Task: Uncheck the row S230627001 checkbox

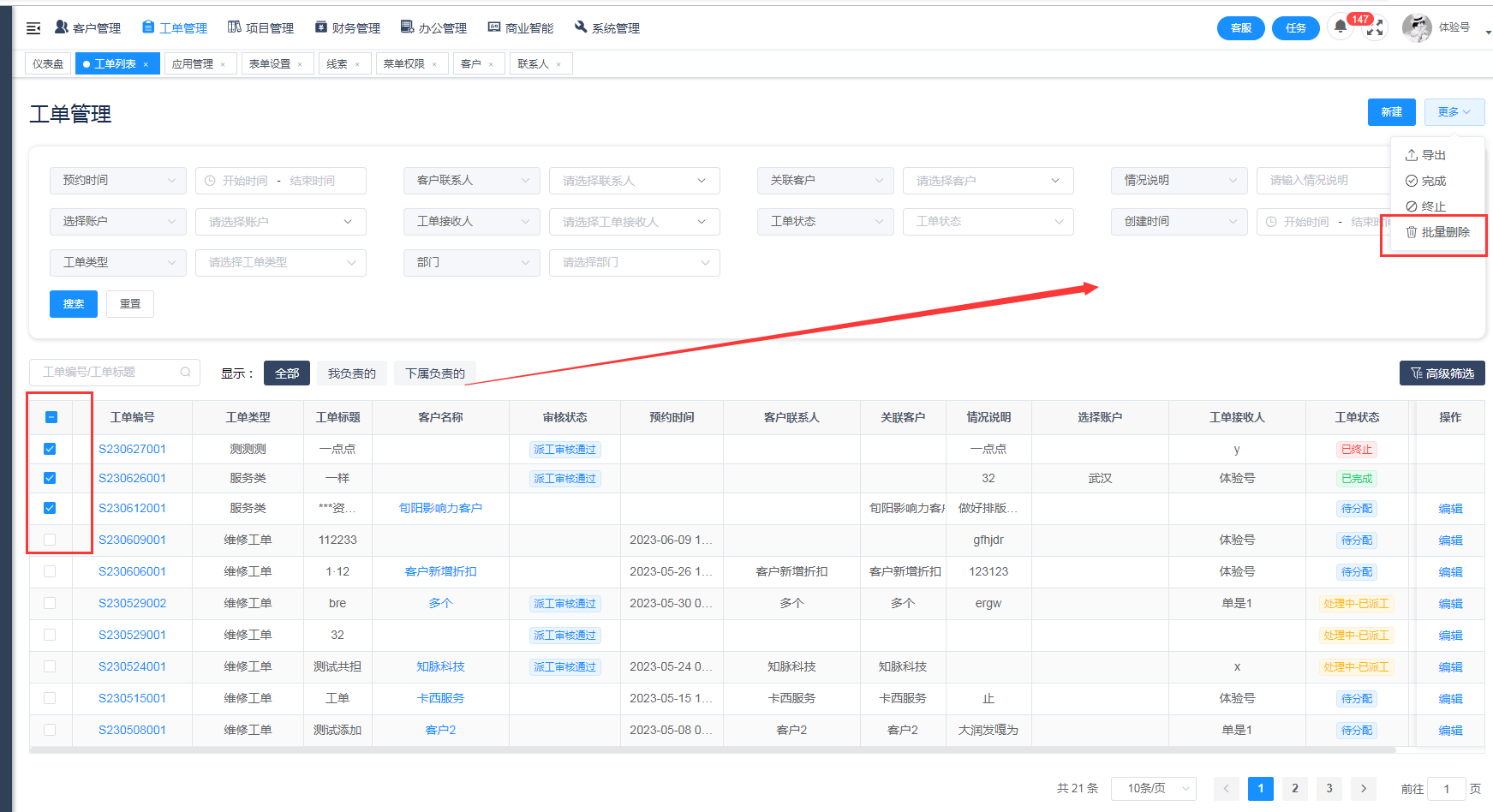Action: coord(50,449)
